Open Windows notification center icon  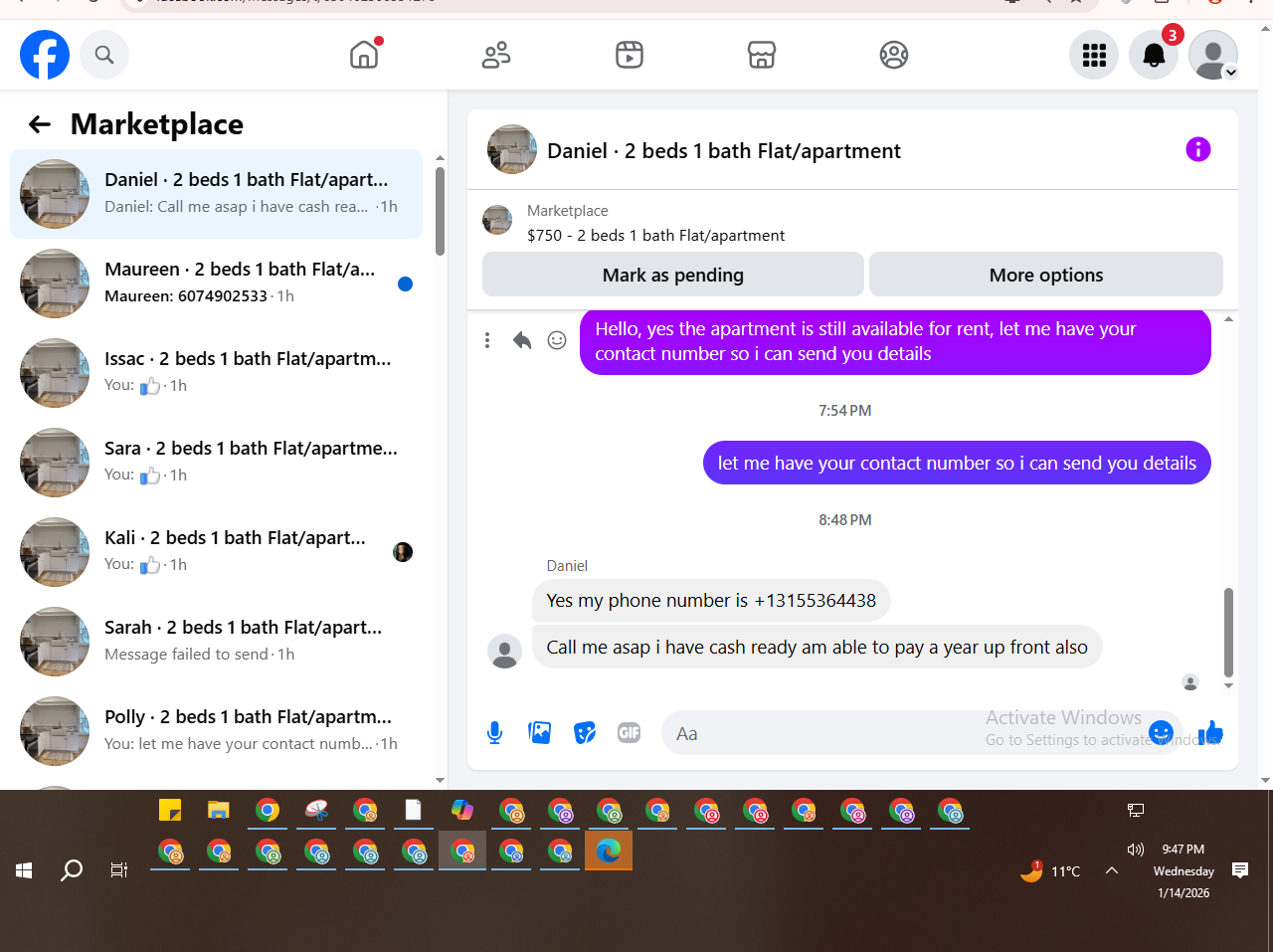(1240, 870)
